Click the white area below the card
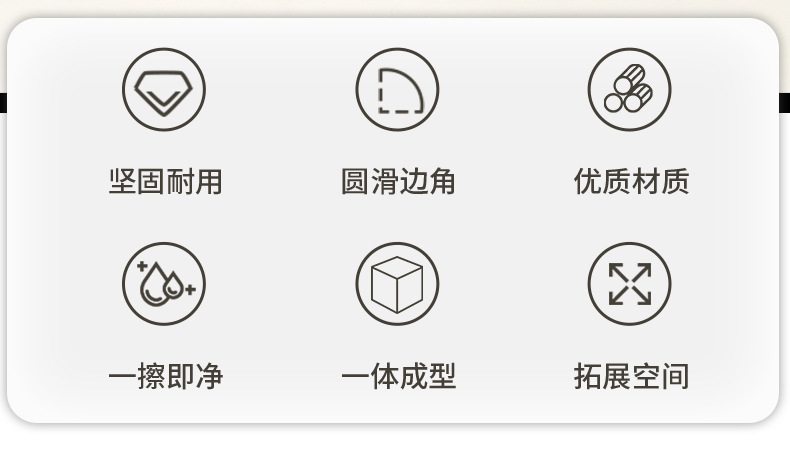The width and height of the screenshot is (790, 455). [x=395, y=440]
